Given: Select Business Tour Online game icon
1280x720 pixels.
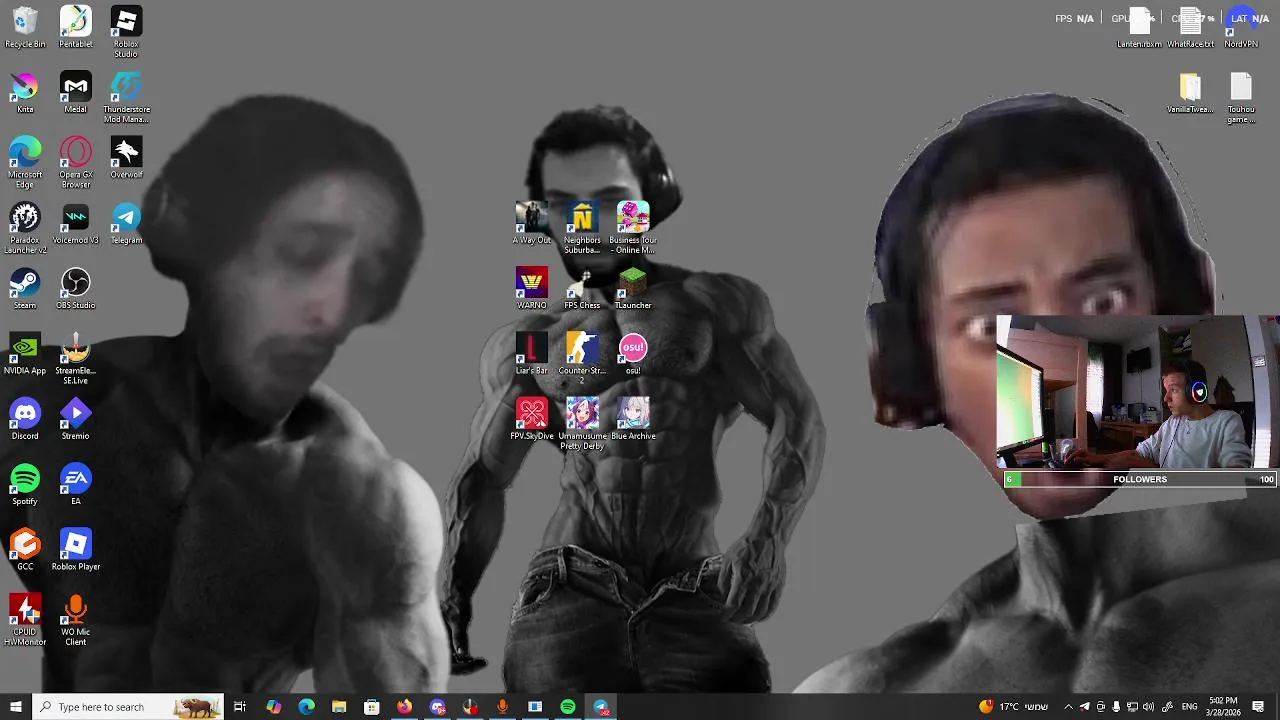Looking at the screenshot, I should [633, 228].
